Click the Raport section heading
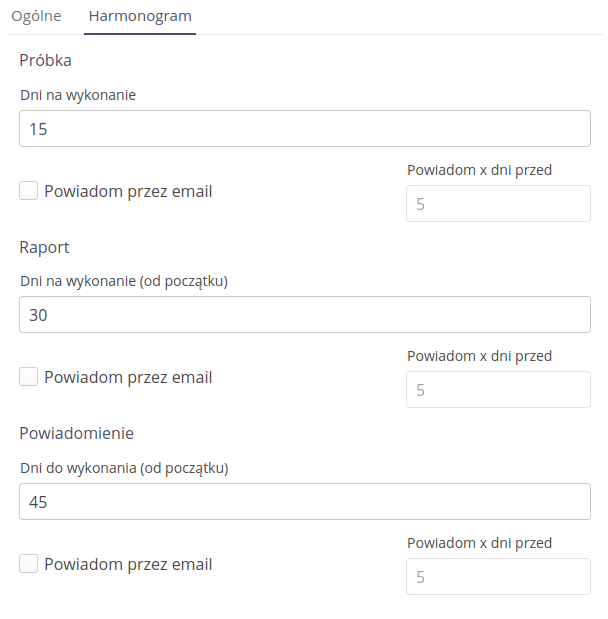 click(x=44, y=247)
